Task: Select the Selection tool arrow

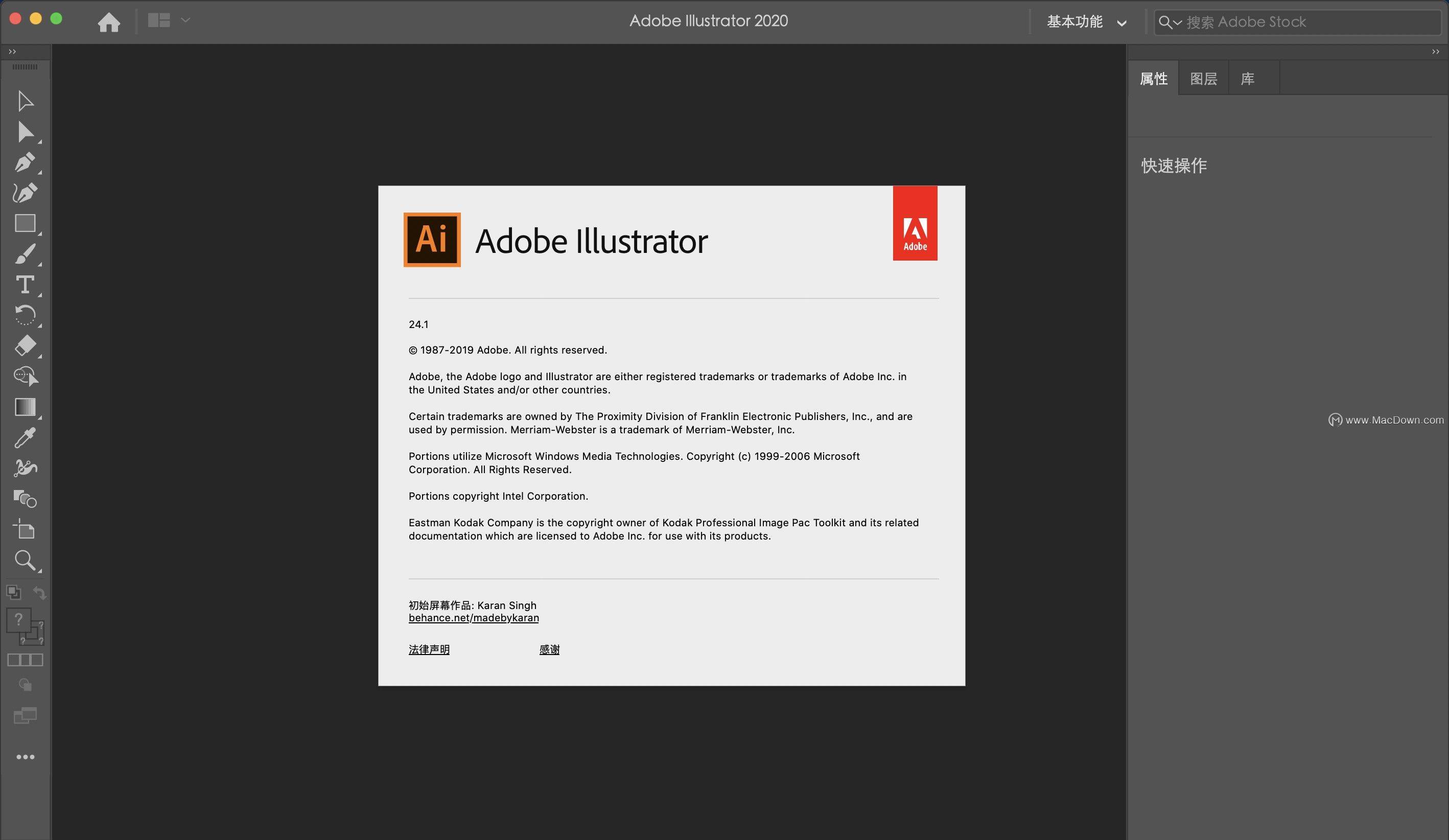Action: [26, 101]
